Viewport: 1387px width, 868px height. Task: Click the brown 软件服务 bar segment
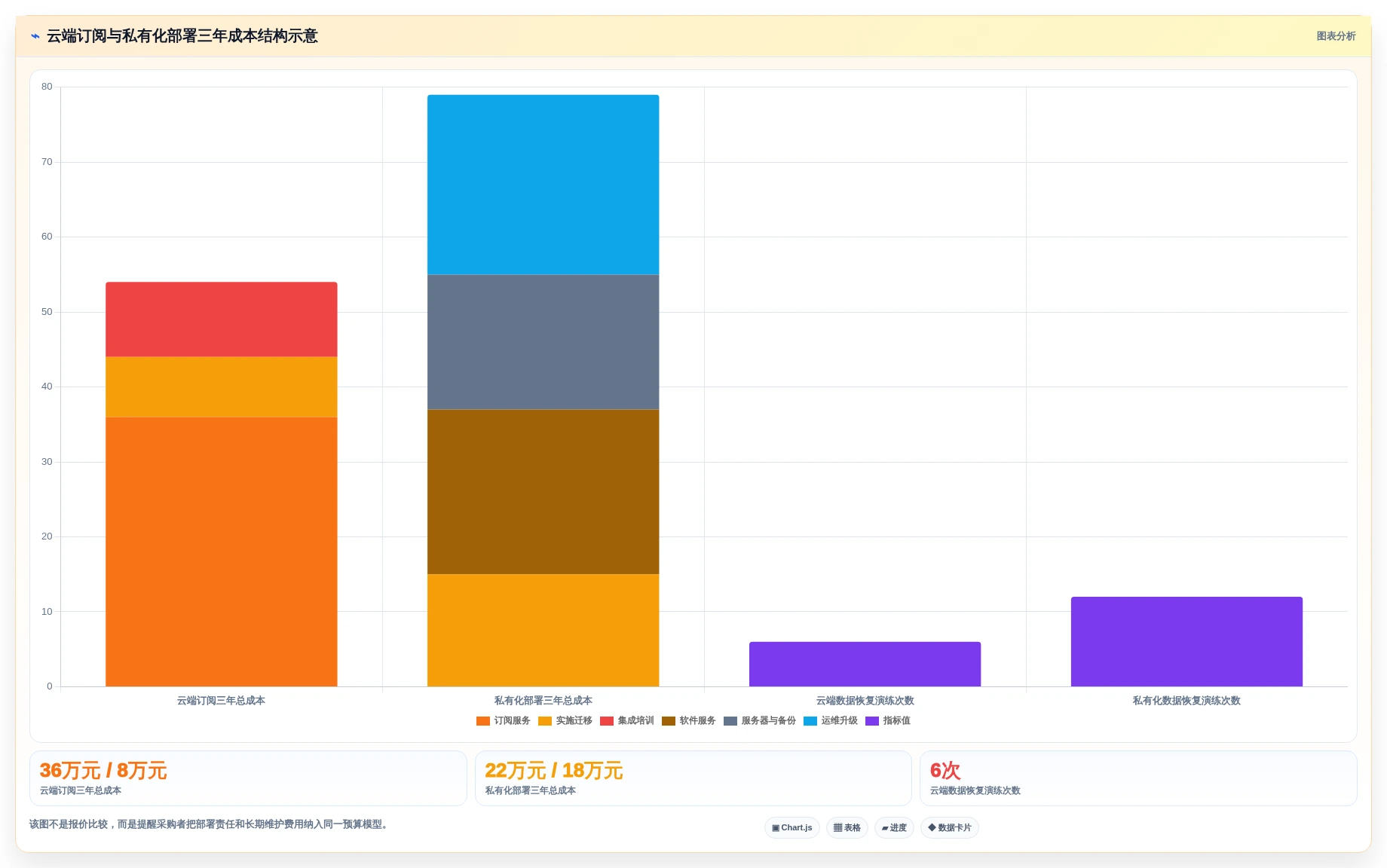pos(543,492)
